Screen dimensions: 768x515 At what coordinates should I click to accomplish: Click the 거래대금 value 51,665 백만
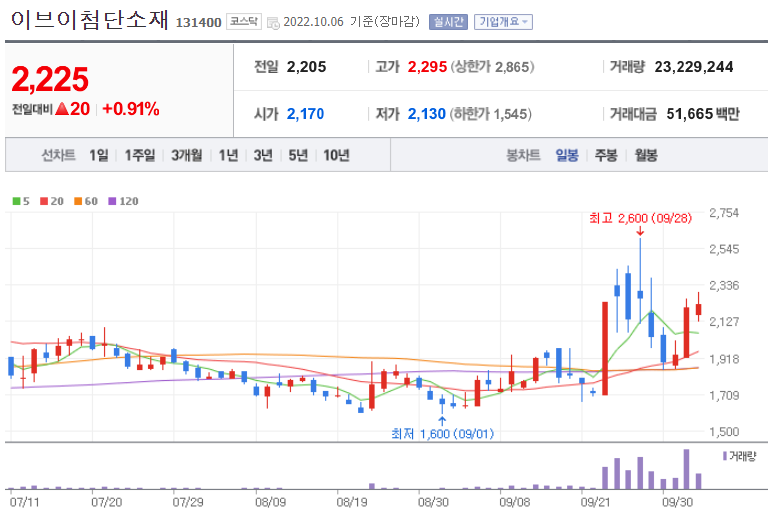702,114
